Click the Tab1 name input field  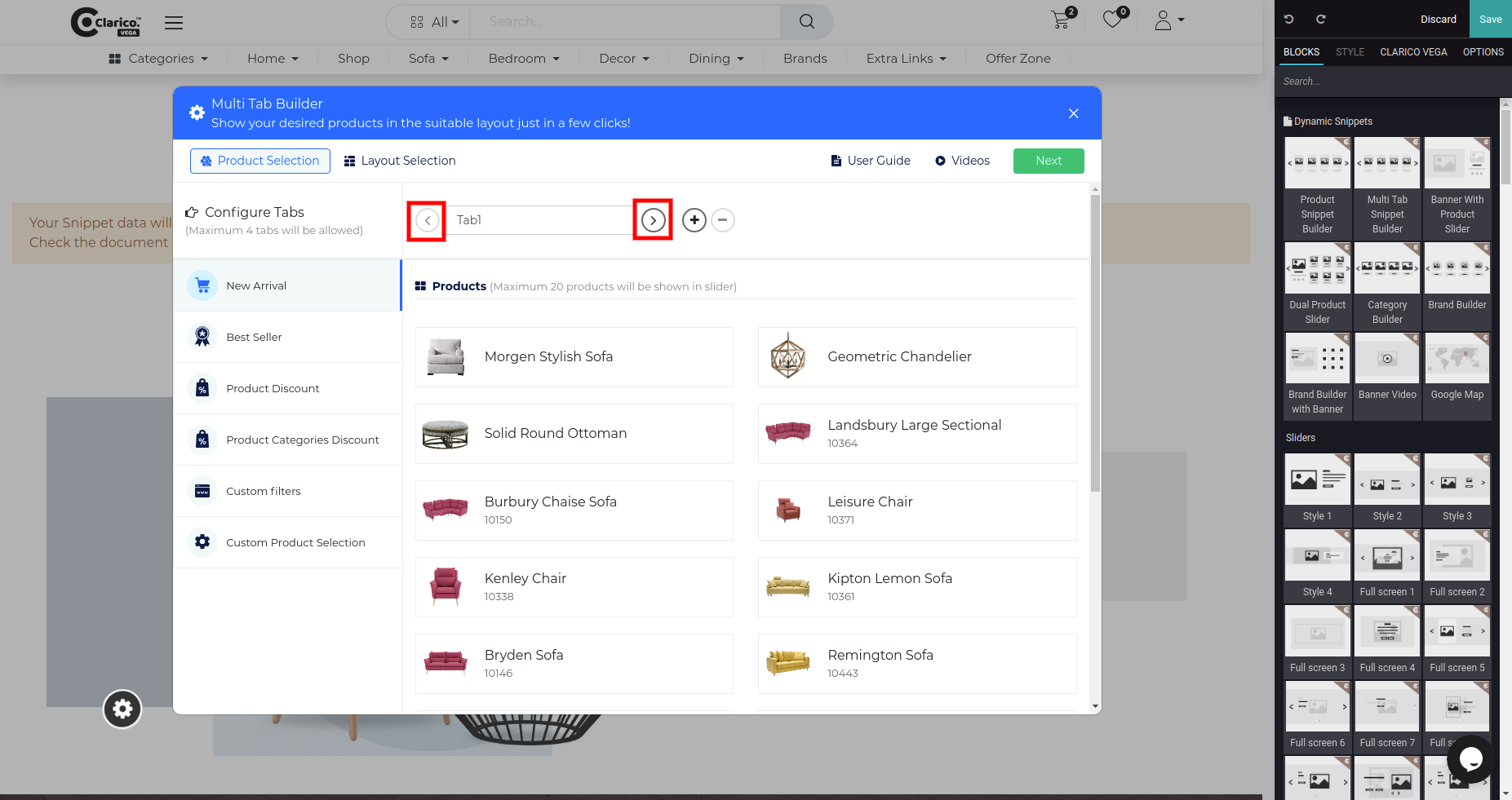tap(542, 220)
